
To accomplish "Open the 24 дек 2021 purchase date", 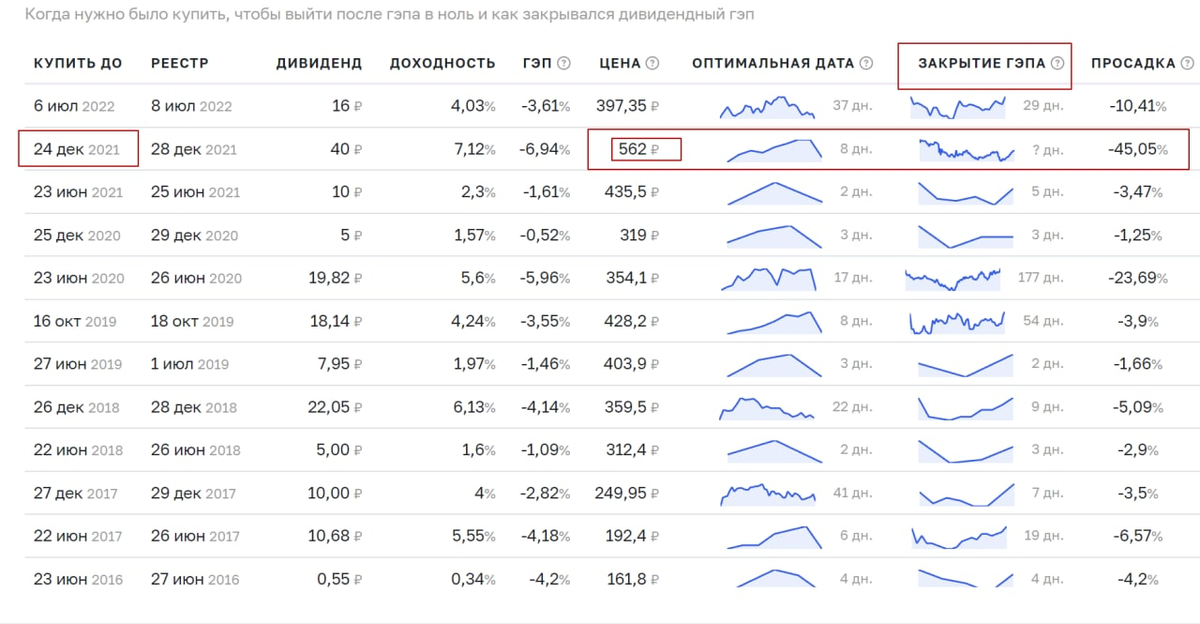I will [77, 150].
